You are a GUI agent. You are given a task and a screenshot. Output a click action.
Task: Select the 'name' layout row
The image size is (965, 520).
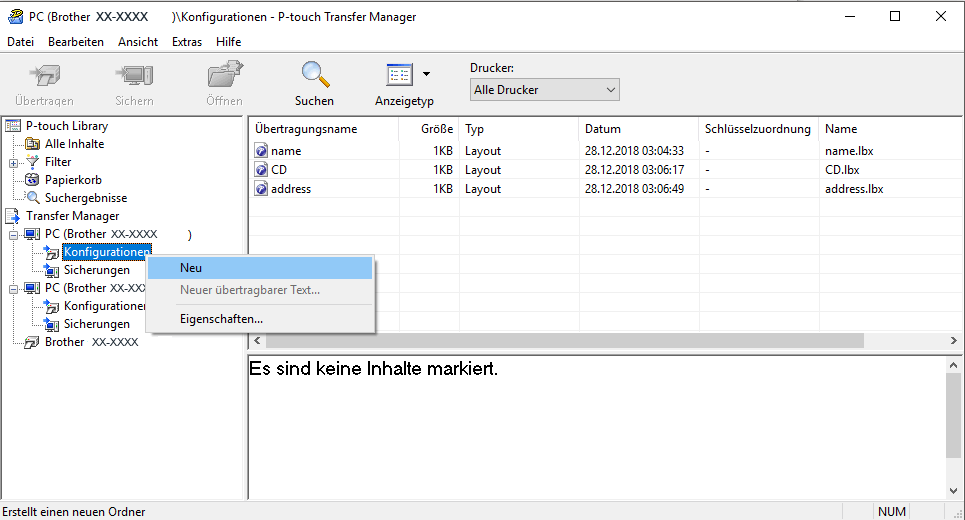605,151
